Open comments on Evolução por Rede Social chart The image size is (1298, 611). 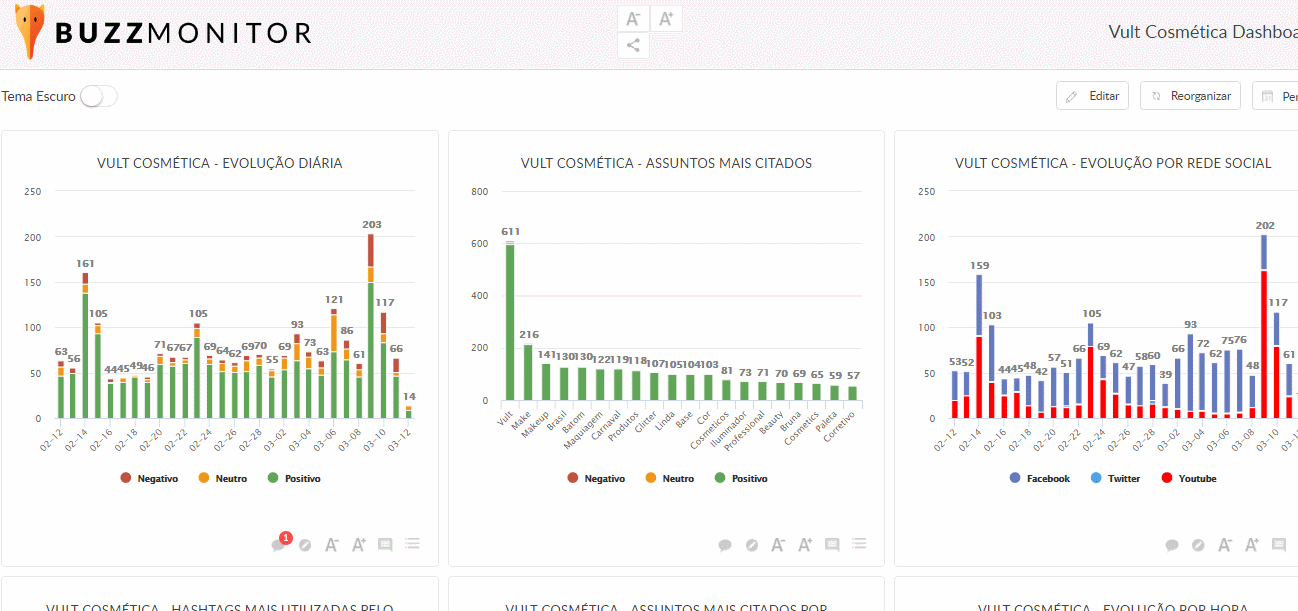point(1172,545)
